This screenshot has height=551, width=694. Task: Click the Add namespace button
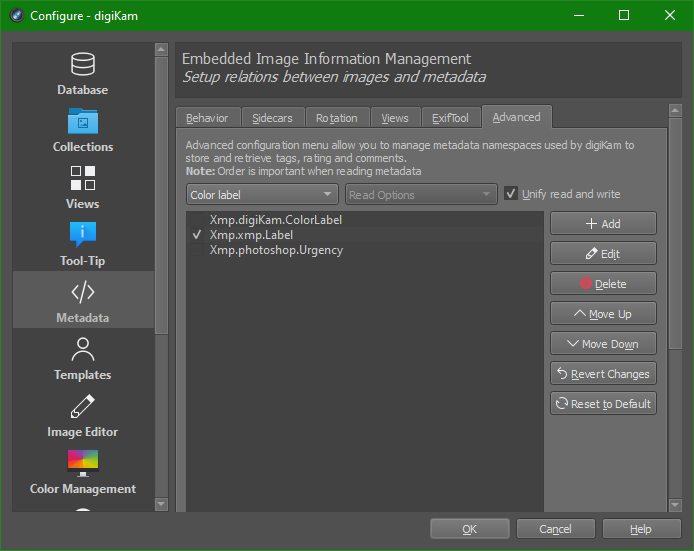[x=603, y=224]
